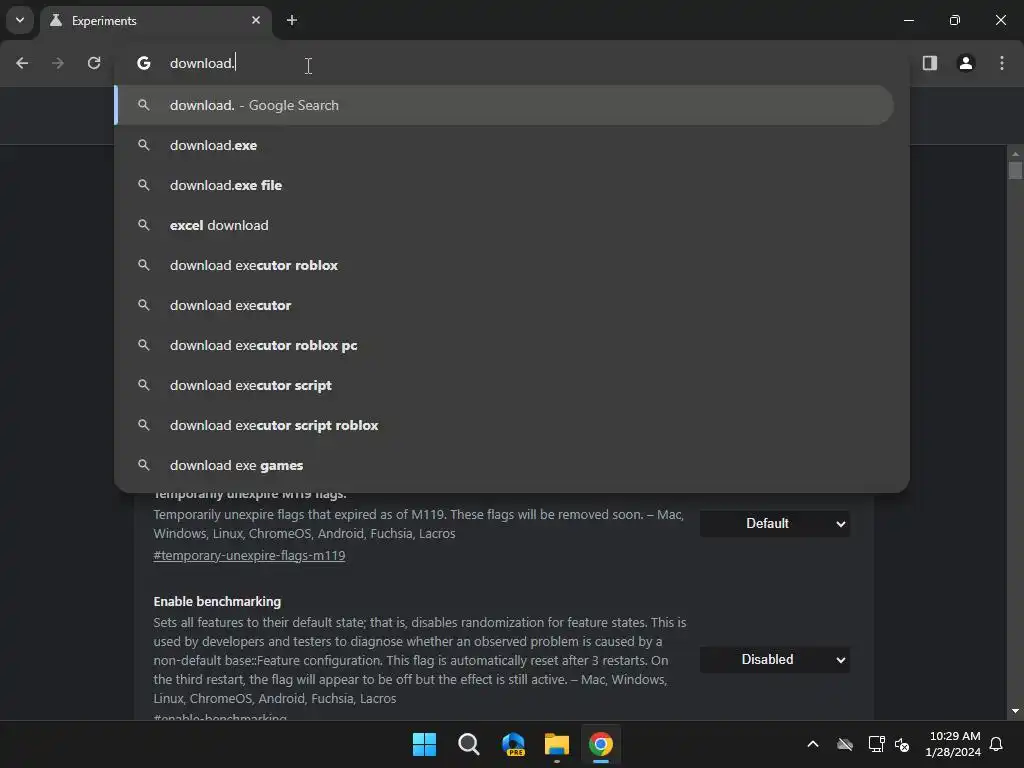The height and width of the screenshot is (768, 1024).
Task: Open the tab search dropdown arrow
Action: coord(20,20)
